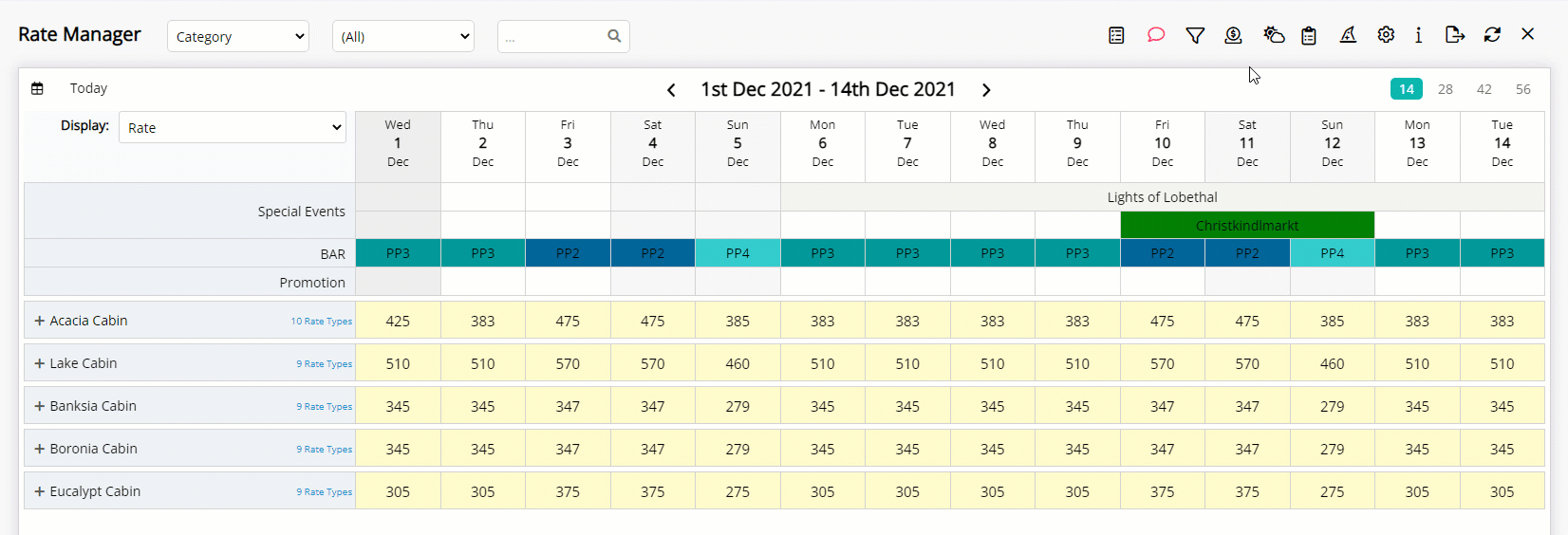Open the gear settings icon
1568x535 pixels.
[x=1386, y=35]
